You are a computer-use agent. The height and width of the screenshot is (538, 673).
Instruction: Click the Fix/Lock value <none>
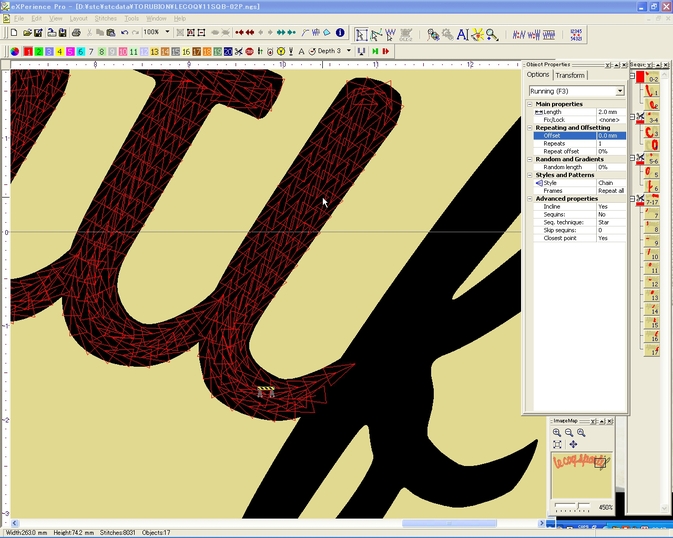pos(611,120)
